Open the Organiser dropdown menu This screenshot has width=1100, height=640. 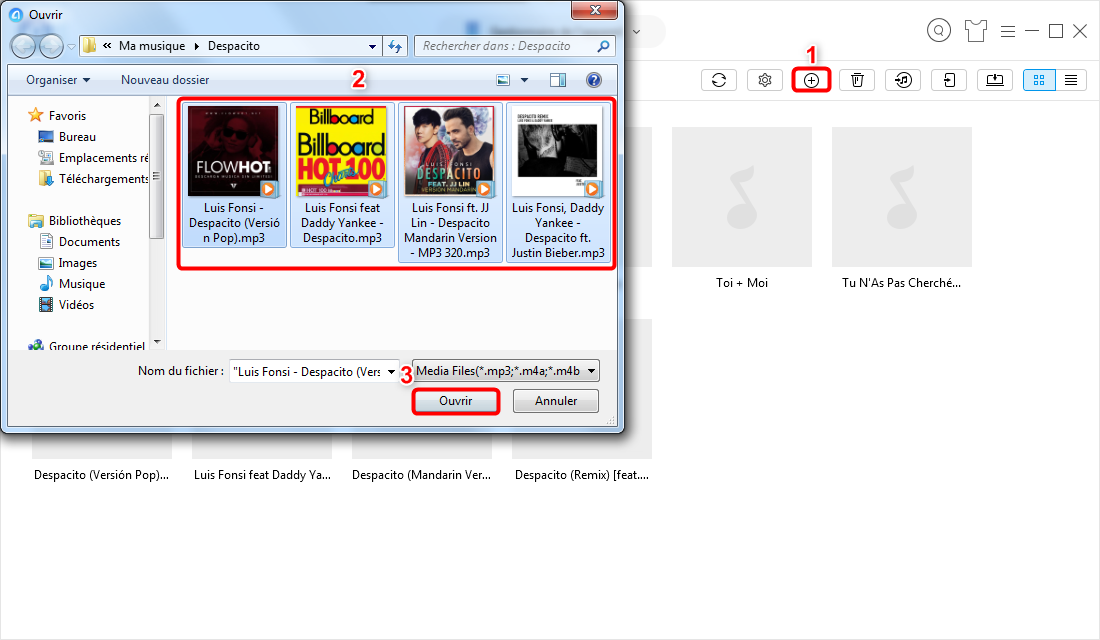[58, 80]
